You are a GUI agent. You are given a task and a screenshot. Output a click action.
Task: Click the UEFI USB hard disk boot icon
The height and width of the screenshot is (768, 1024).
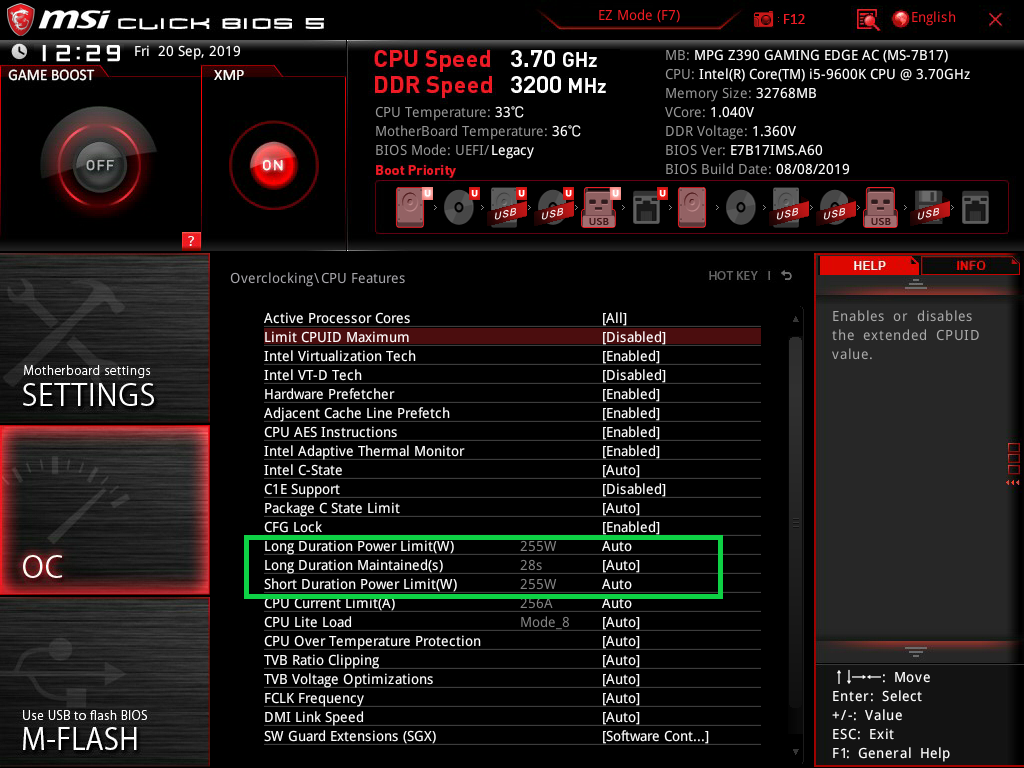[507, 207]
